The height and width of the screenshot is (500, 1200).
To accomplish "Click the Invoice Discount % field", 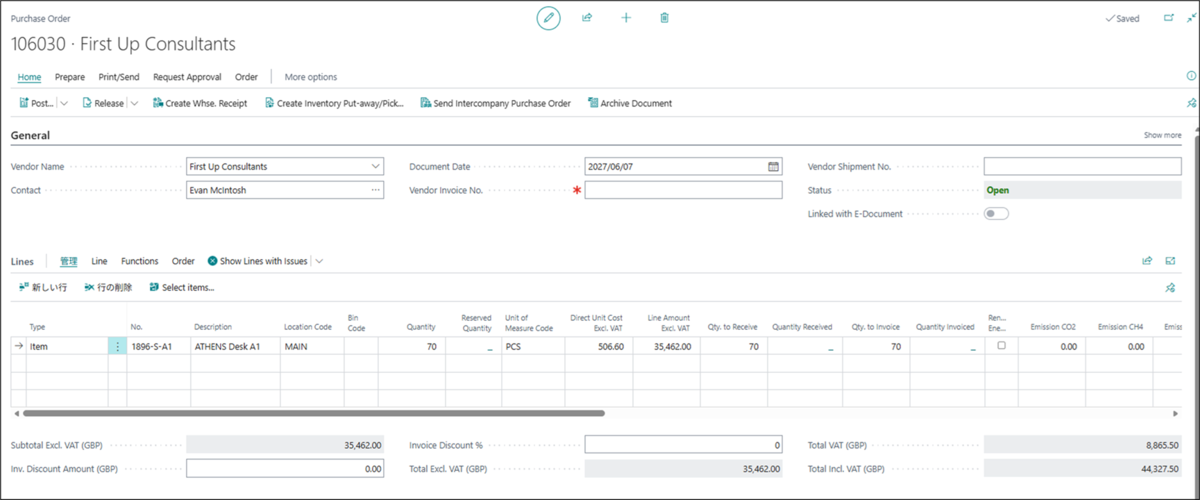I will (683, 444).
